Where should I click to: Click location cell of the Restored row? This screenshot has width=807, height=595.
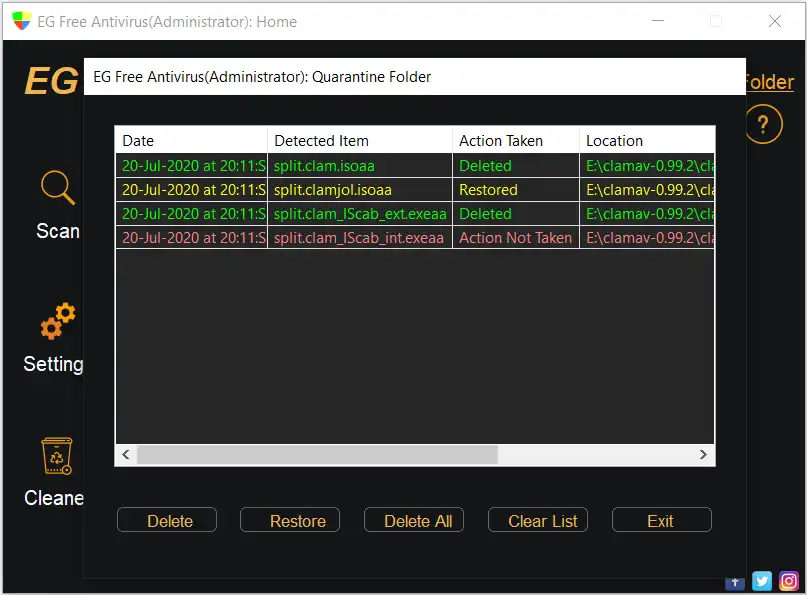[x=647, y=190]
